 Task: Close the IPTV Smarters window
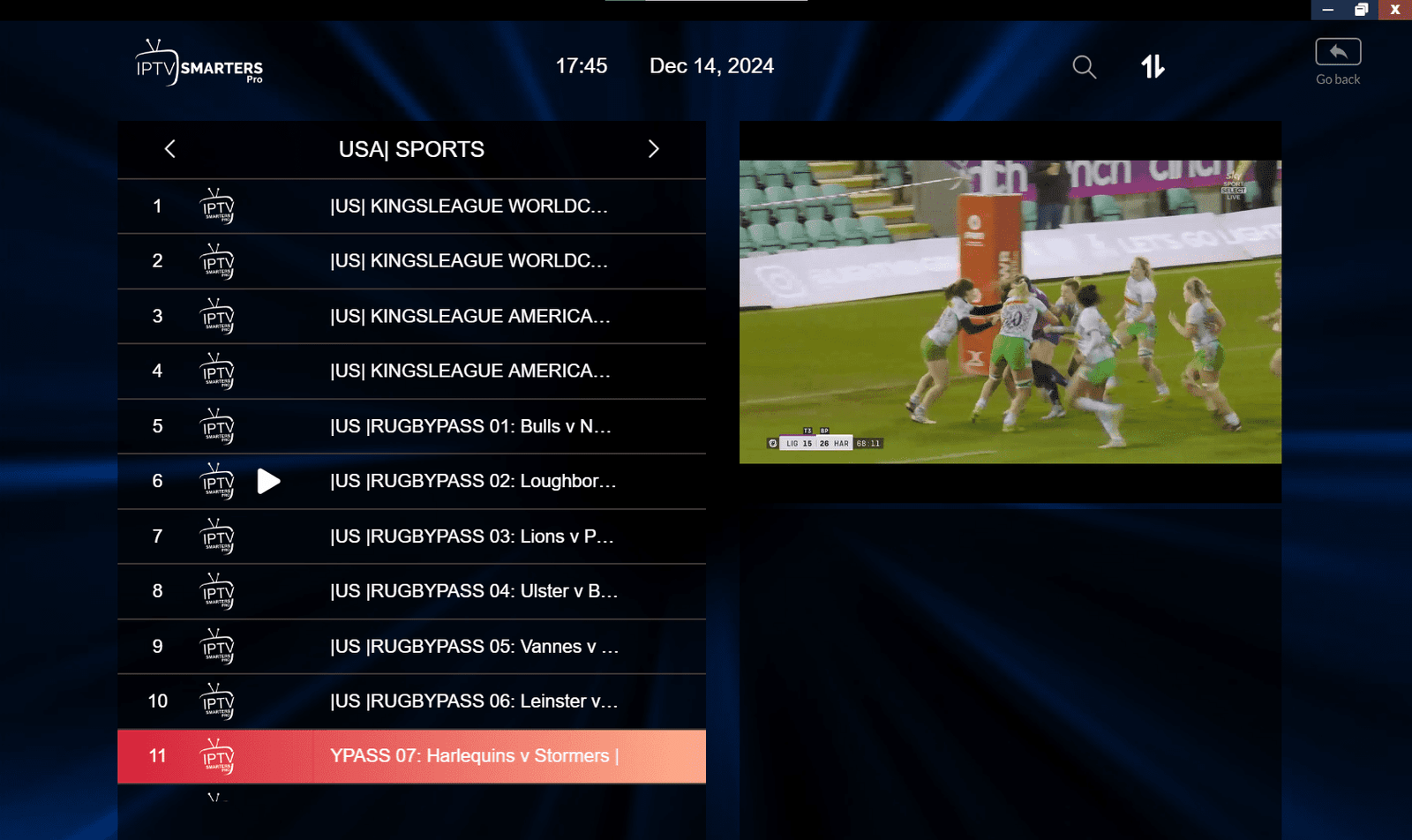1395,10
